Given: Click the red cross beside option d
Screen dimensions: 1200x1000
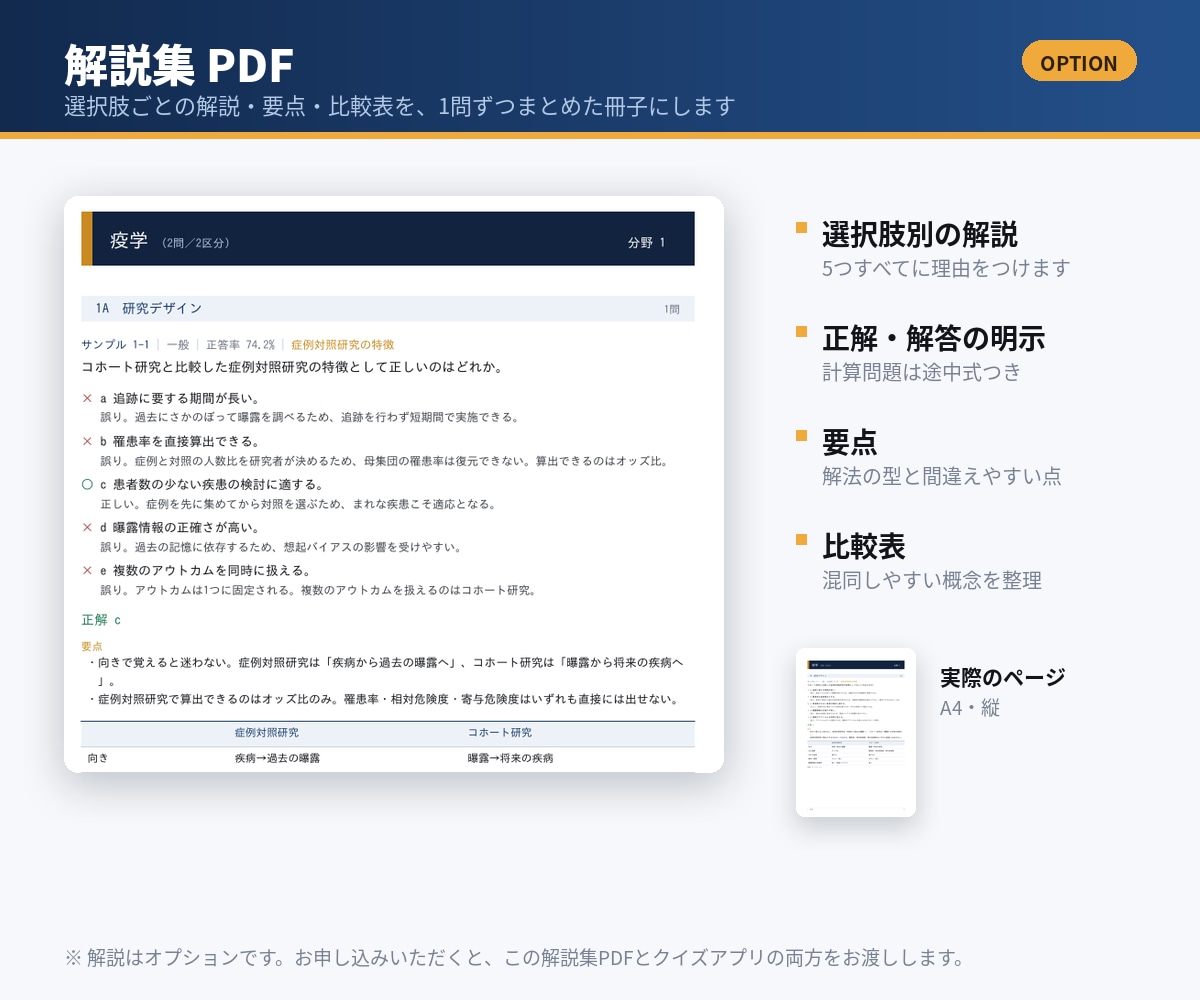Looking at the screenshot, I should [x=87, y=527].
